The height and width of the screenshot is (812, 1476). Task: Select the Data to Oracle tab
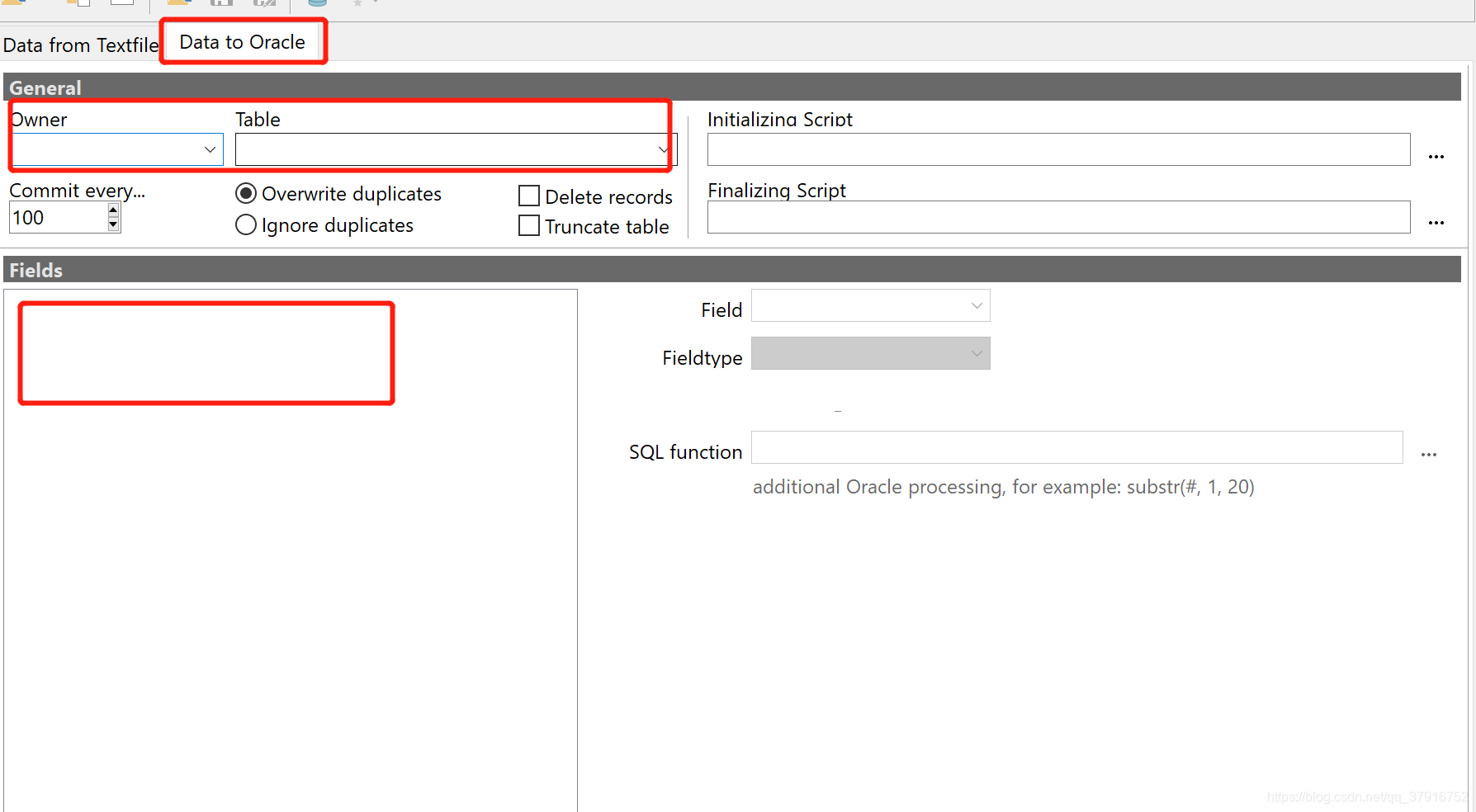click(x=243, y=41)
